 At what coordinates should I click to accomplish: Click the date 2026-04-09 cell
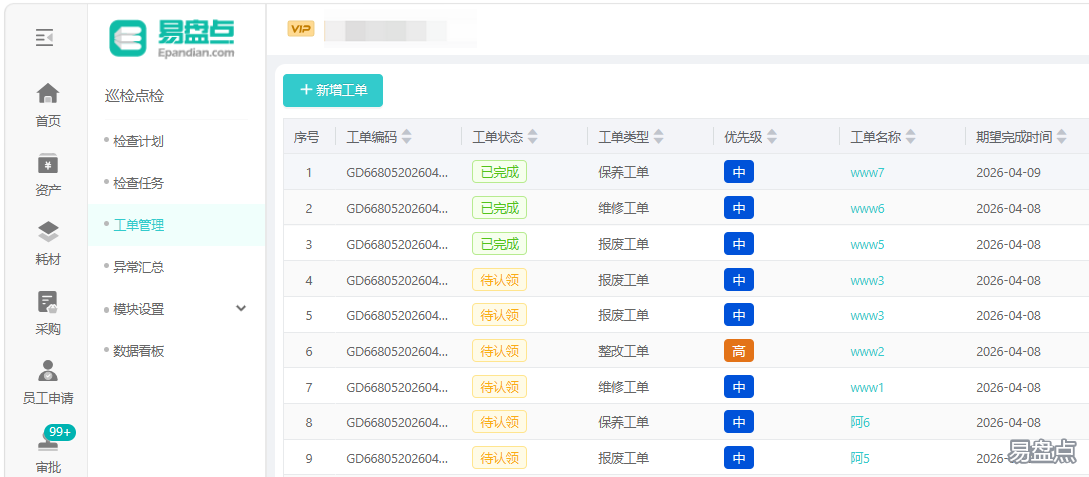[x=1008, y=172]
